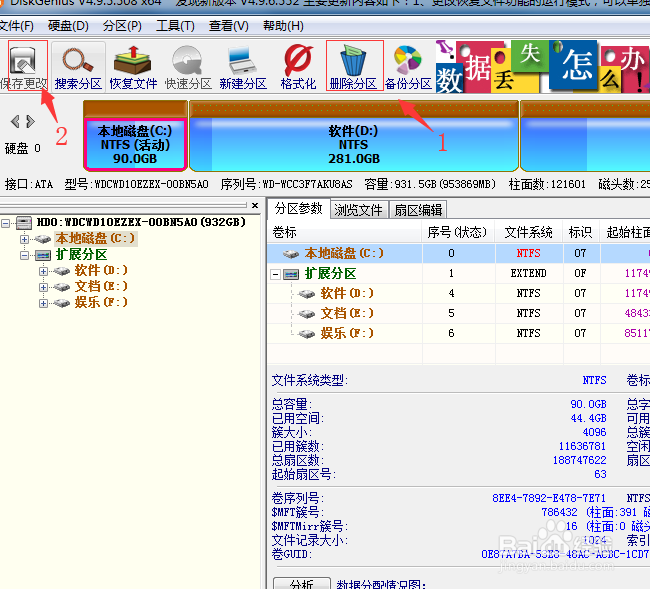This screenshot has width=650, height=589.
Task: Click the 分析 button
Action: [x=302, y=584]
